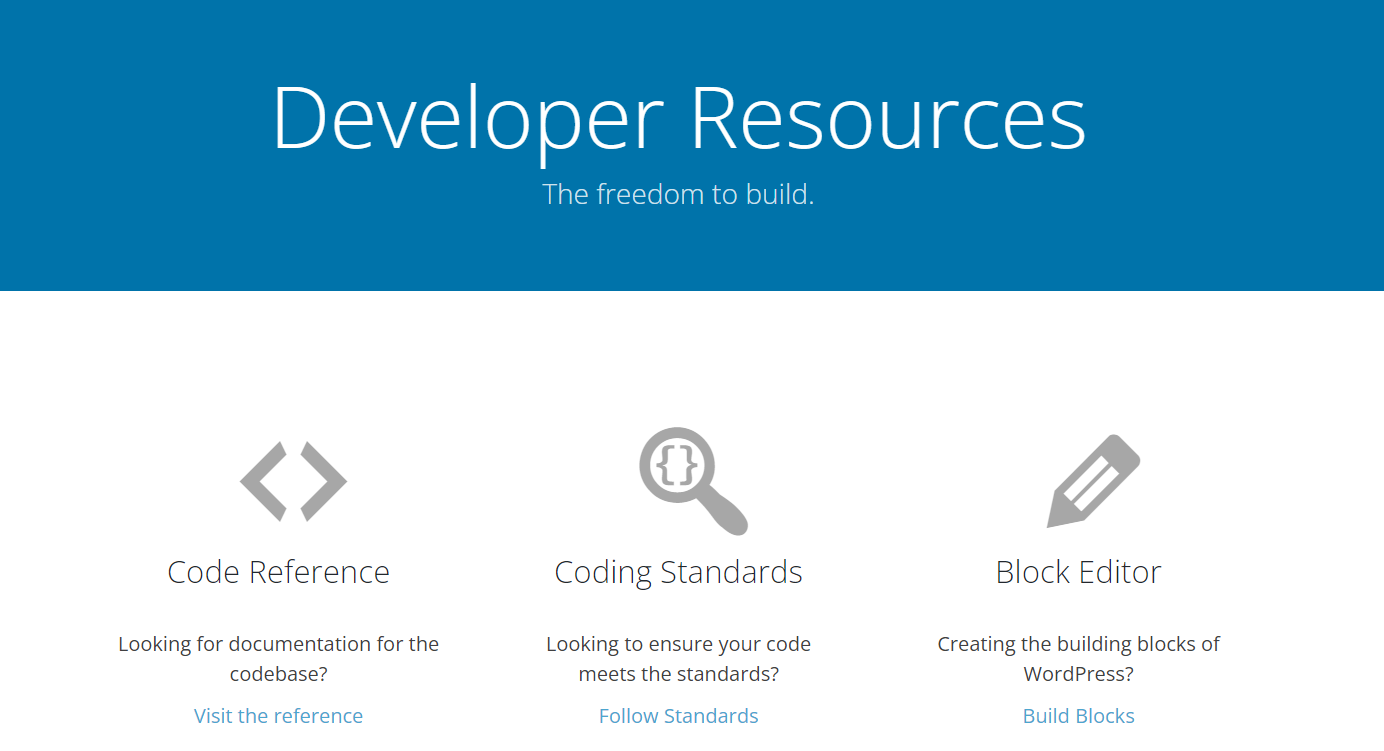Screen dimensions: 1384x751
Task: Click the "Looking to ensure your code" description
Action: tap(678, 644)
